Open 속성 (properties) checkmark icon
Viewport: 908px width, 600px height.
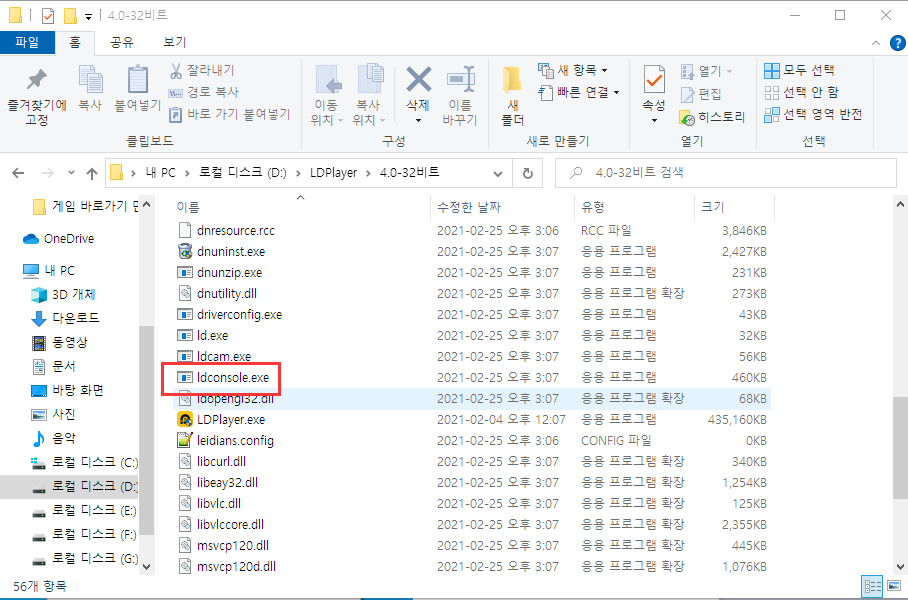(654, 80)
